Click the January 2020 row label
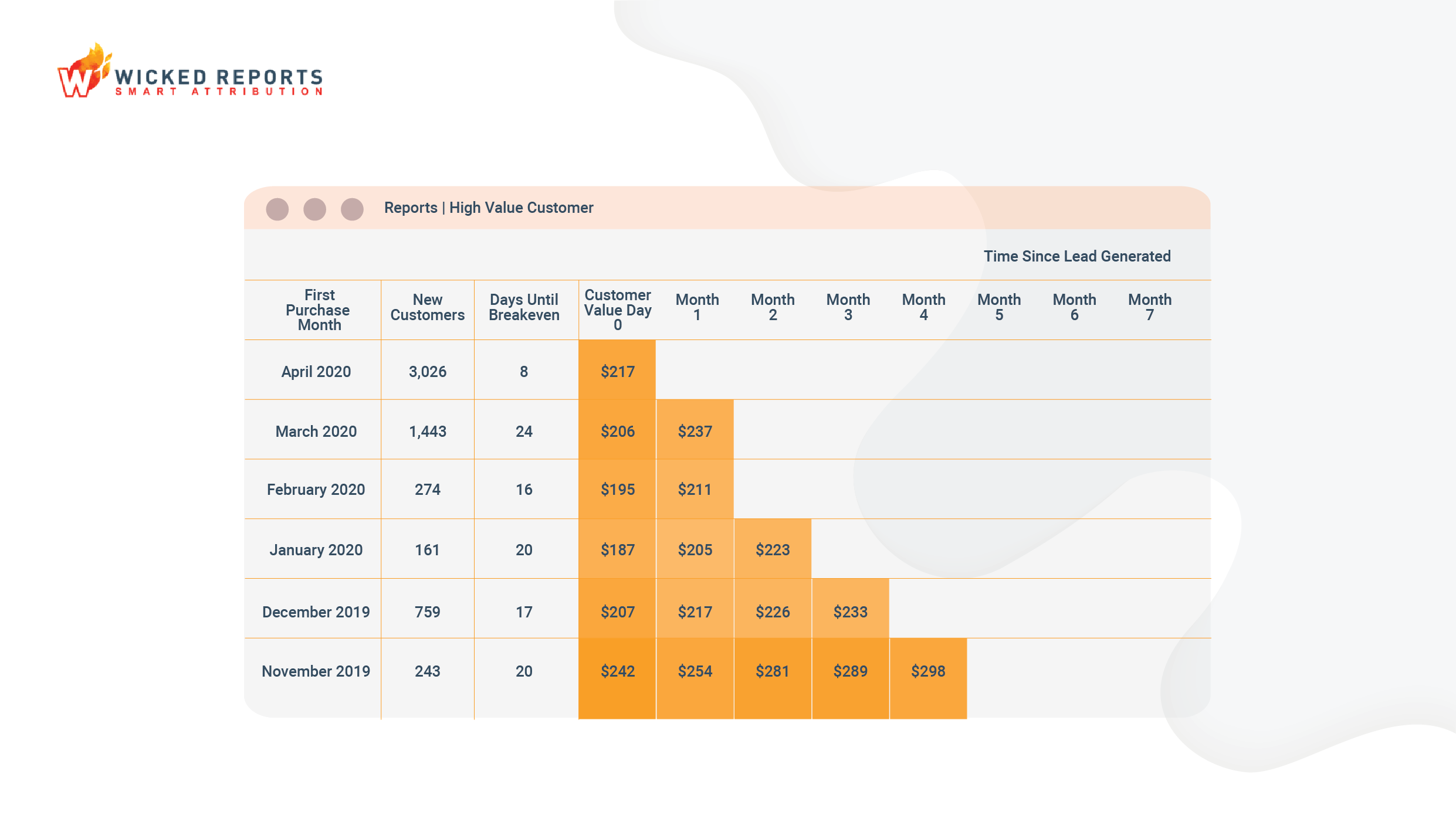 tap(316, 550)
